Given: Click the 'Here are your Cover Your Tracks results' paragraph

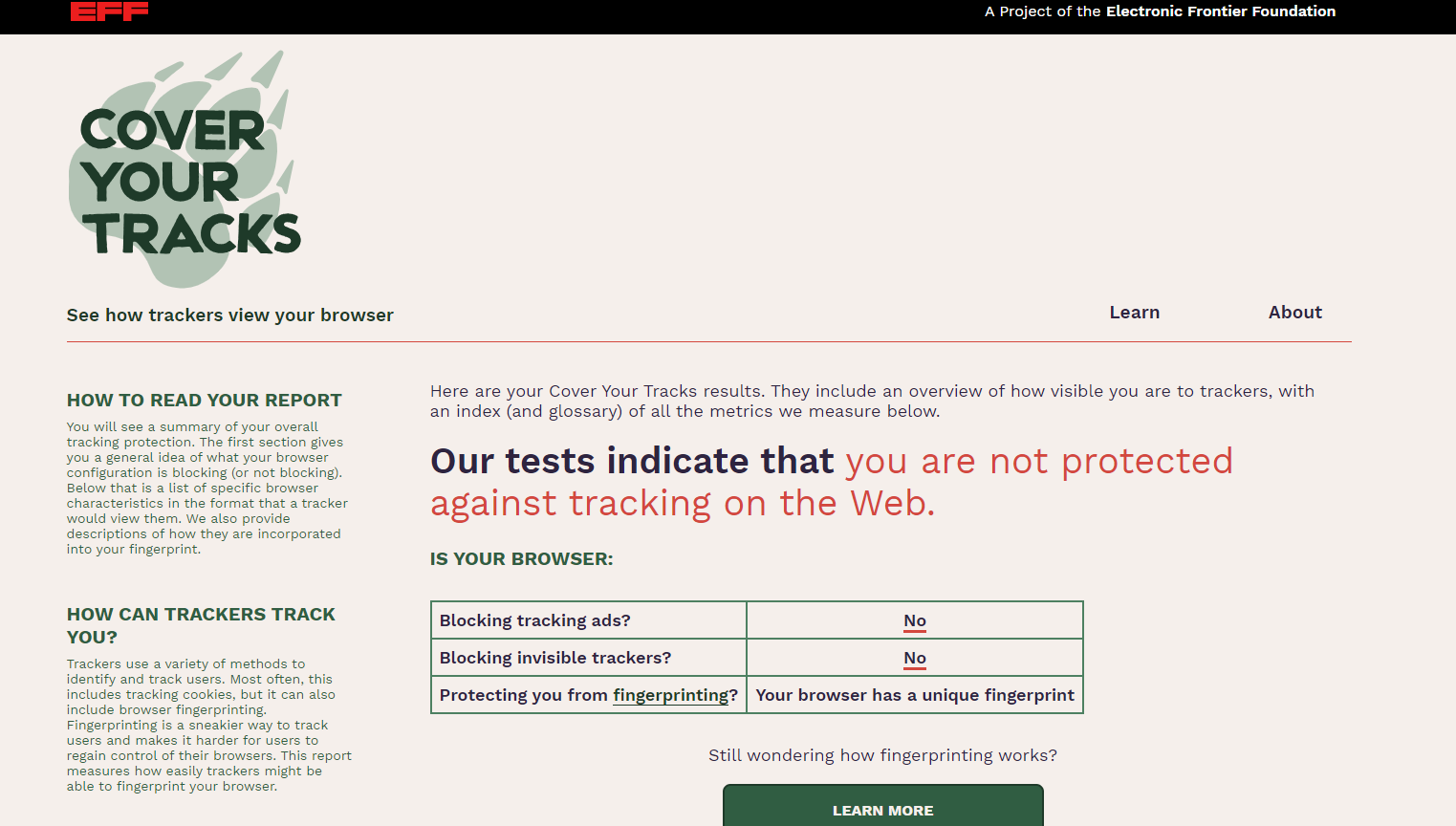Looking at the screenshot, I should coord(872,402).
